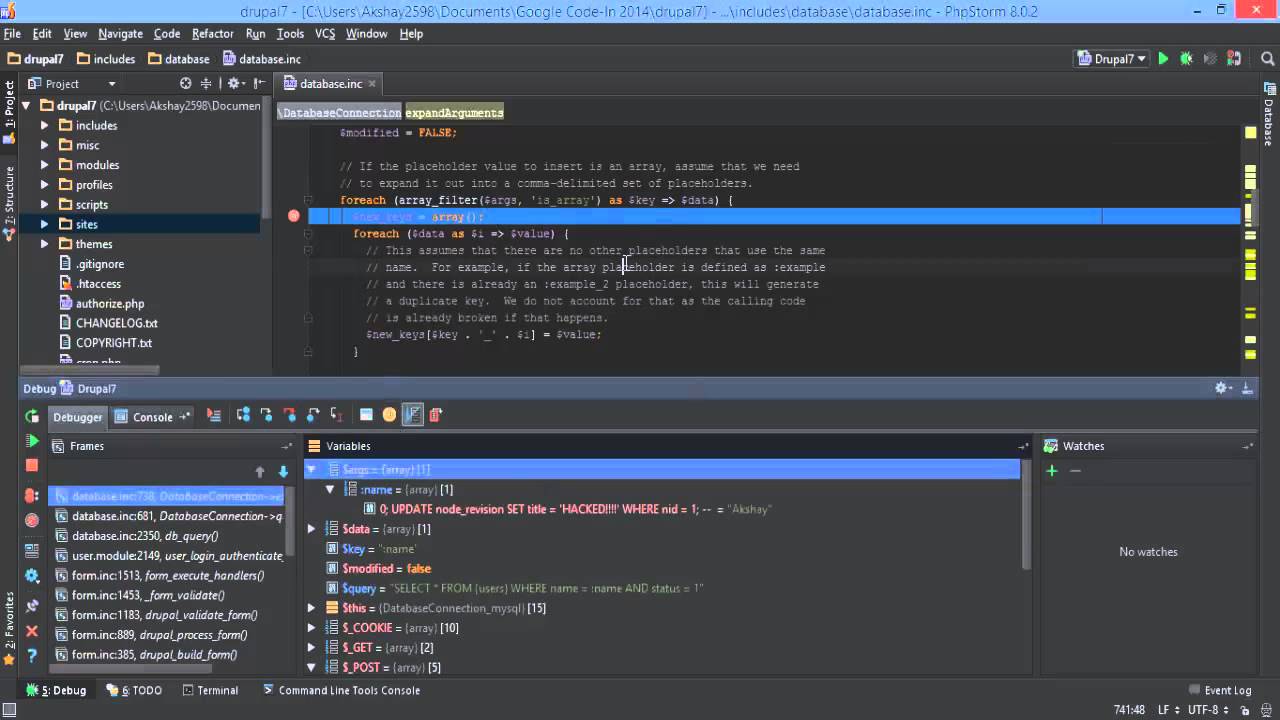Open Command Line Tools Console

click(341, 690)
